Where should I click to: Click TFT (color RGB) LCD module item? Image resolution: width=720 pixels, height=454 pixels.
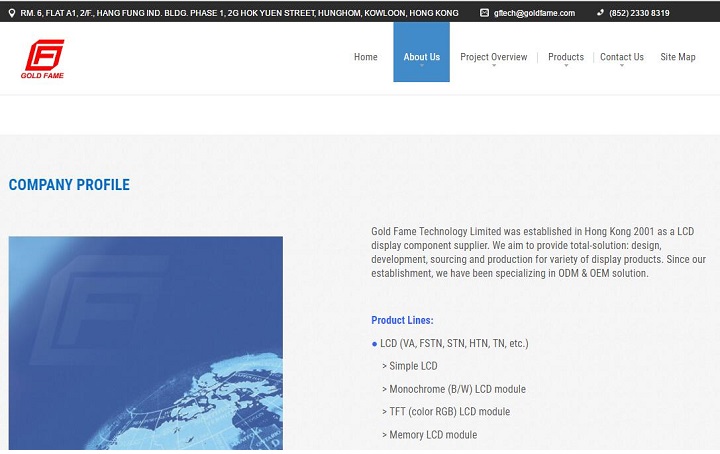coord(450,411)
